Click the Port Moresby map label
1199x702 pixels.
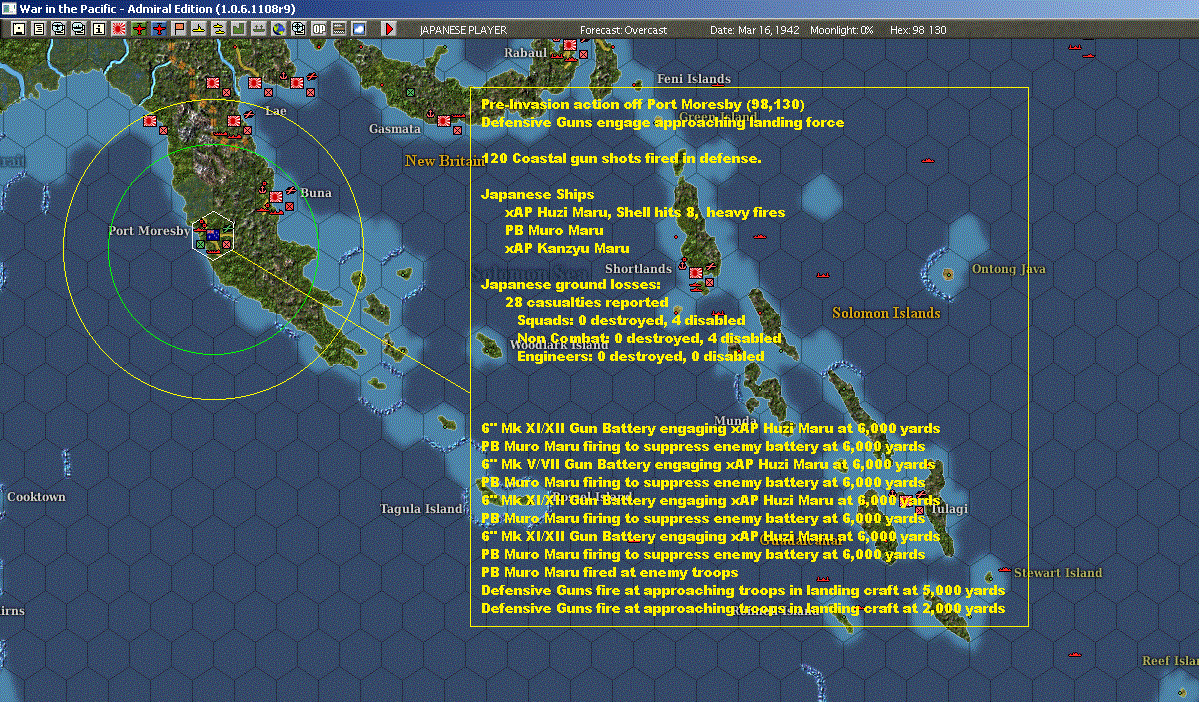[149, 231]
